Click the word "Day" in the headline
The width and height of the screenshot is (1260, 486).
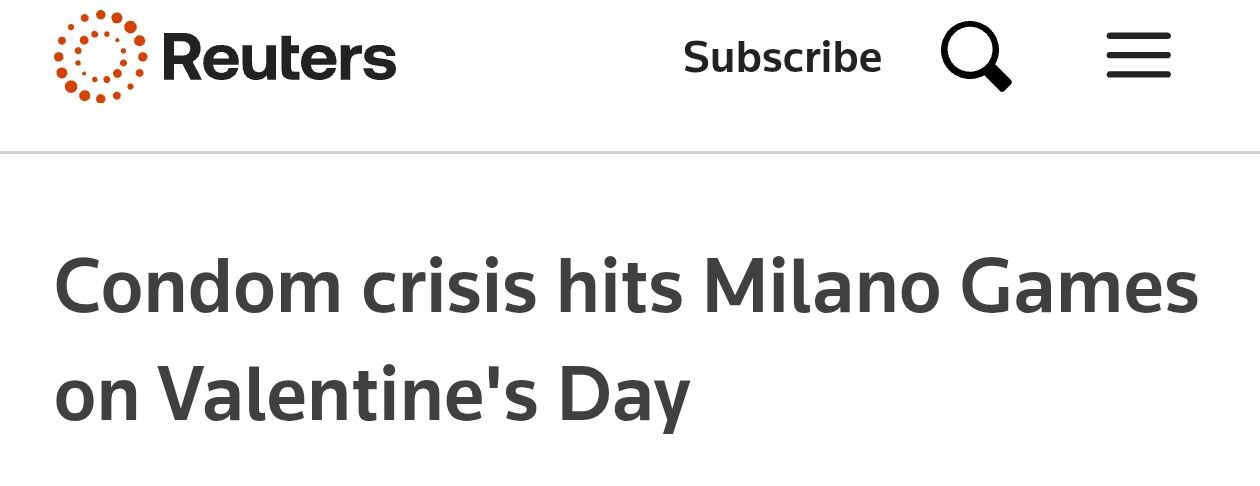click(x=628, y=394)
